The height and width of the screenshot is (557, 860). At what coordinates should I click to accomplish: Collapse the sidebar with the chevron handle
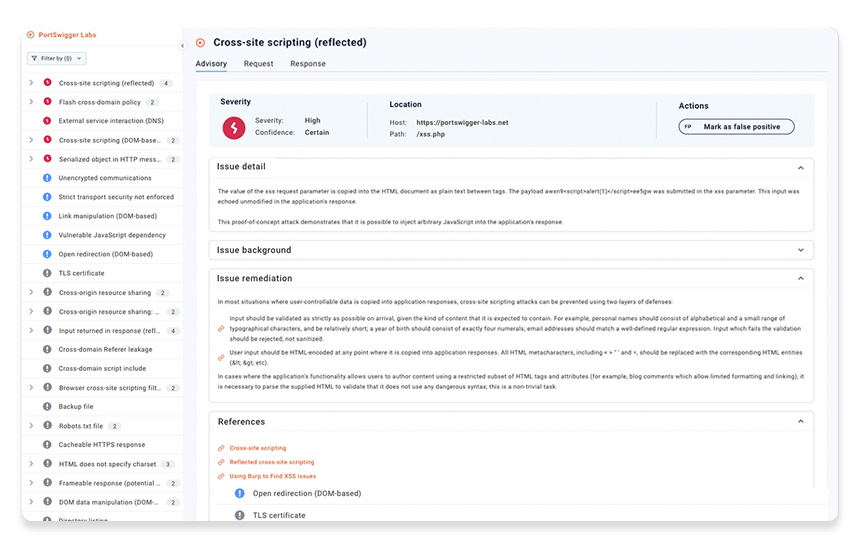182,46
